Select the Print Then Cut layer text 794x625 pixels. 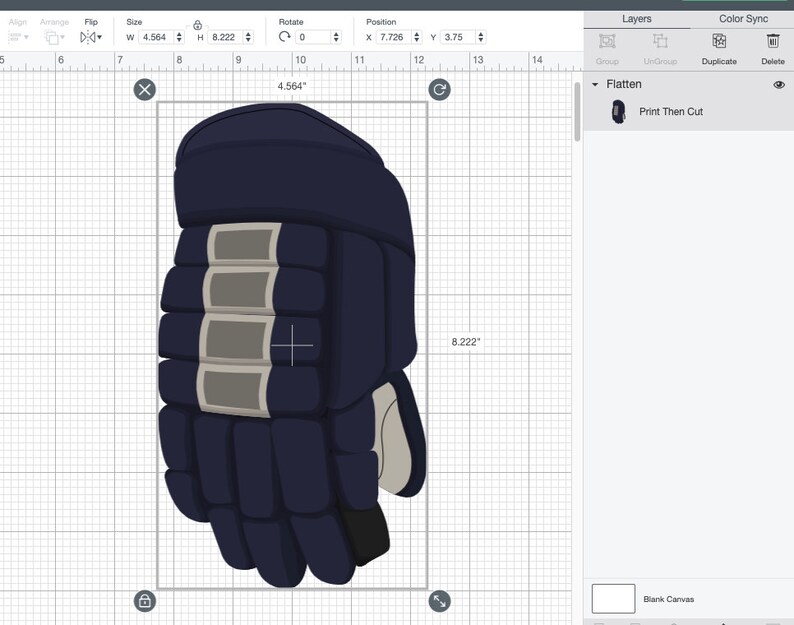671,112
